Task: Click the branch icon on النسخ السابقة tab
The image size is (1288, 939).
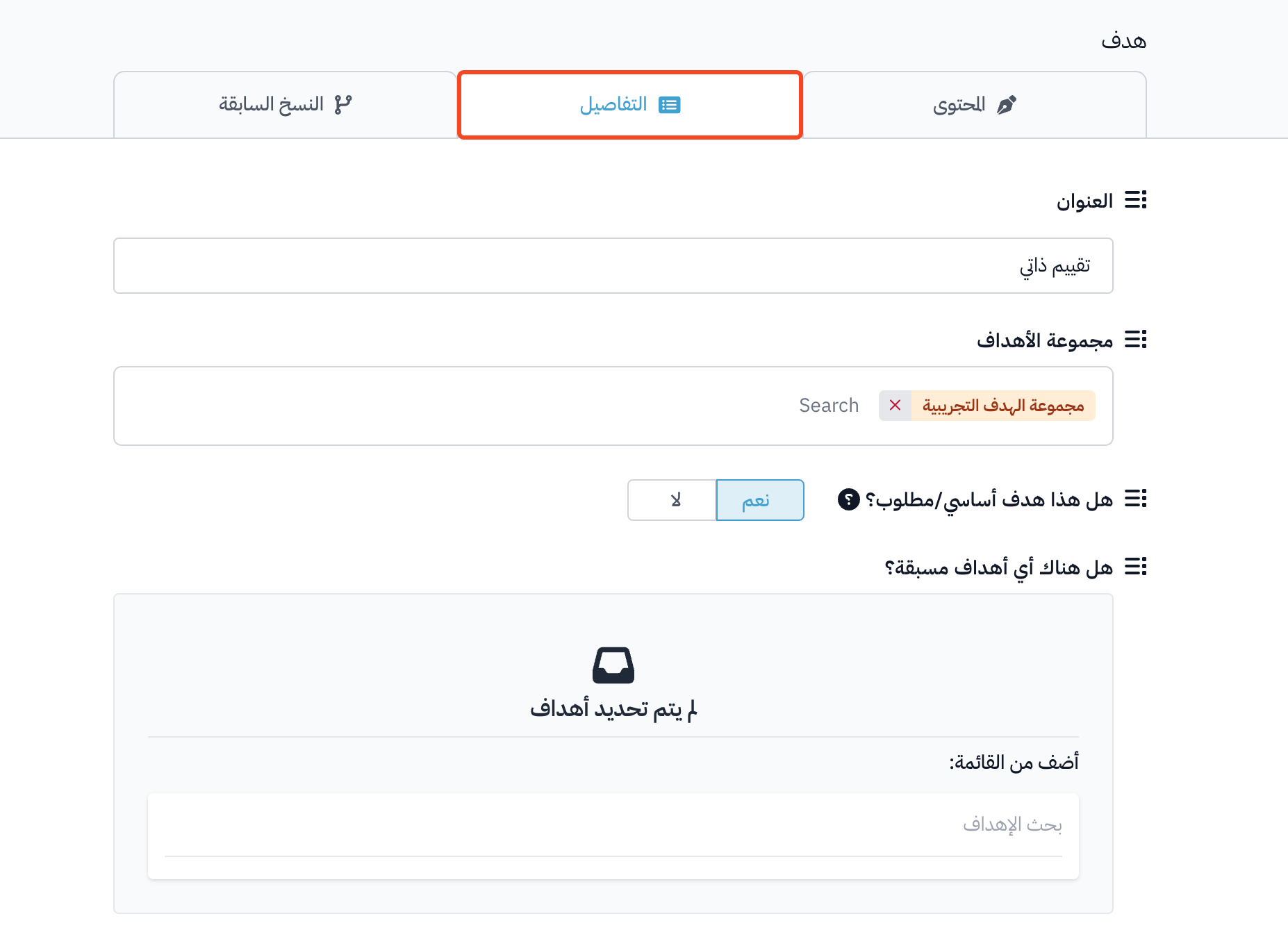Action: [x=342, y=105]
